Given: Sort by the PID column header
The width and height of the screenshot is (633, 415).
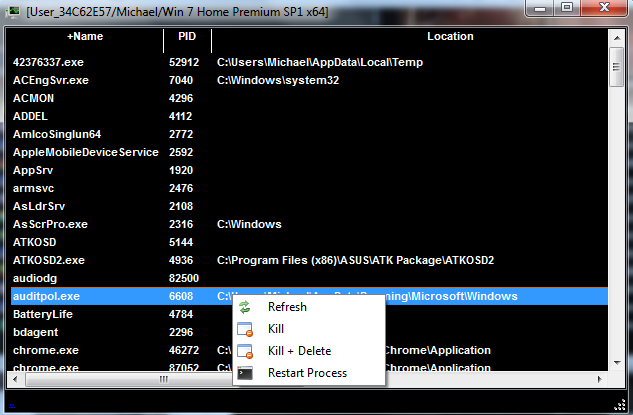Looking at the screenshot, I should [187, 37].
